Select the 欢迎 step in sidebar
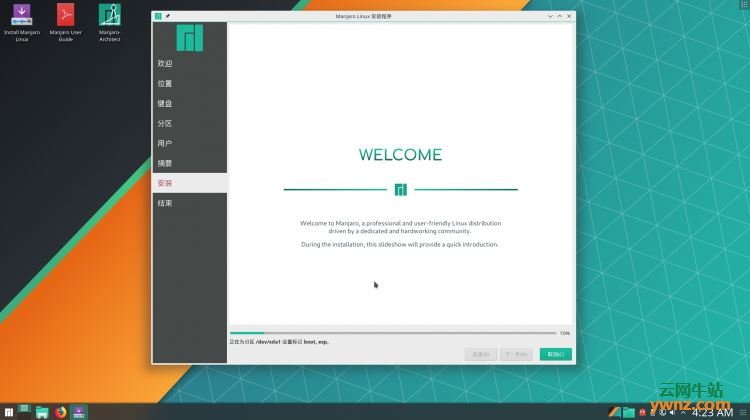Viewport: 750px width, 420px height. pos(190,63)
